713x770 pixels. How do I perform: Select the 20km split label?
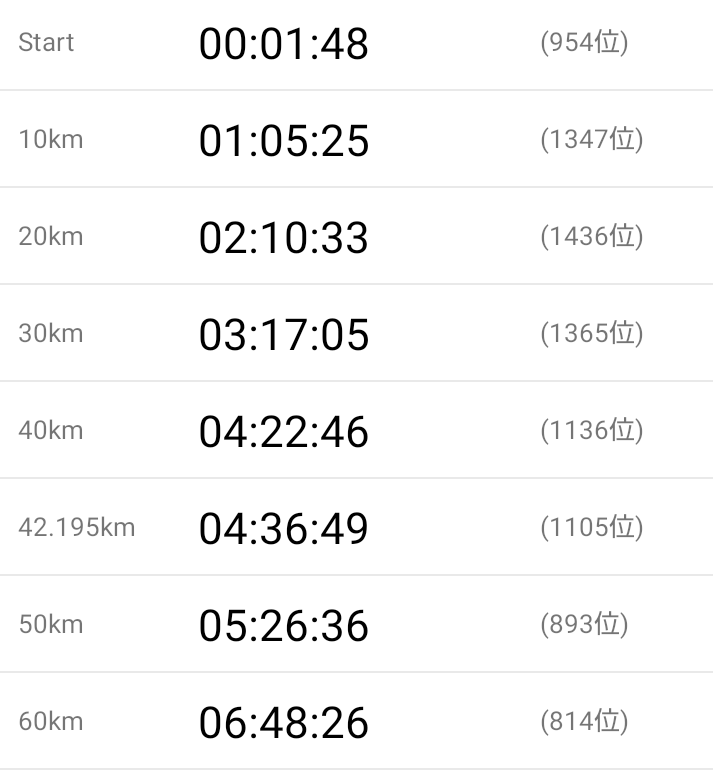coord(51,237)
